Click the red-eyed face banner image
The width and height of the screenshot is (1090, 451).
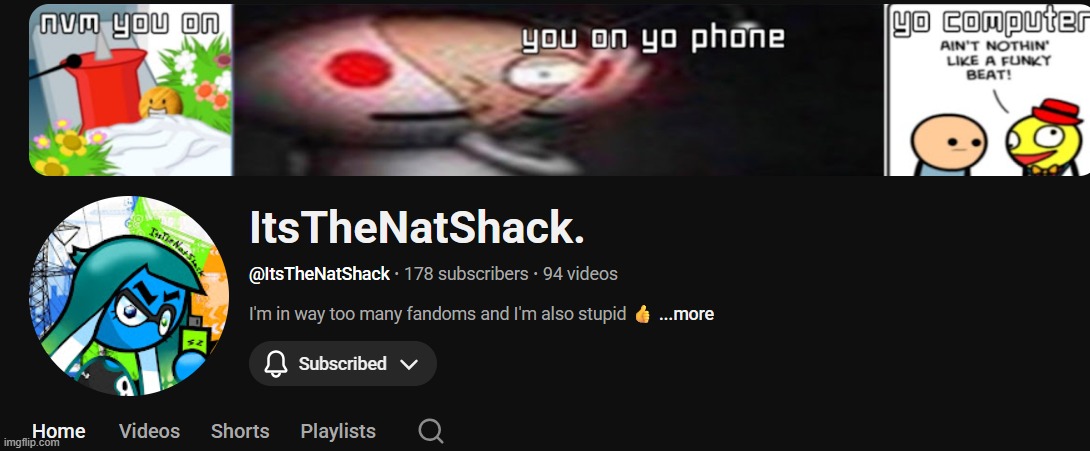(558, 90)
